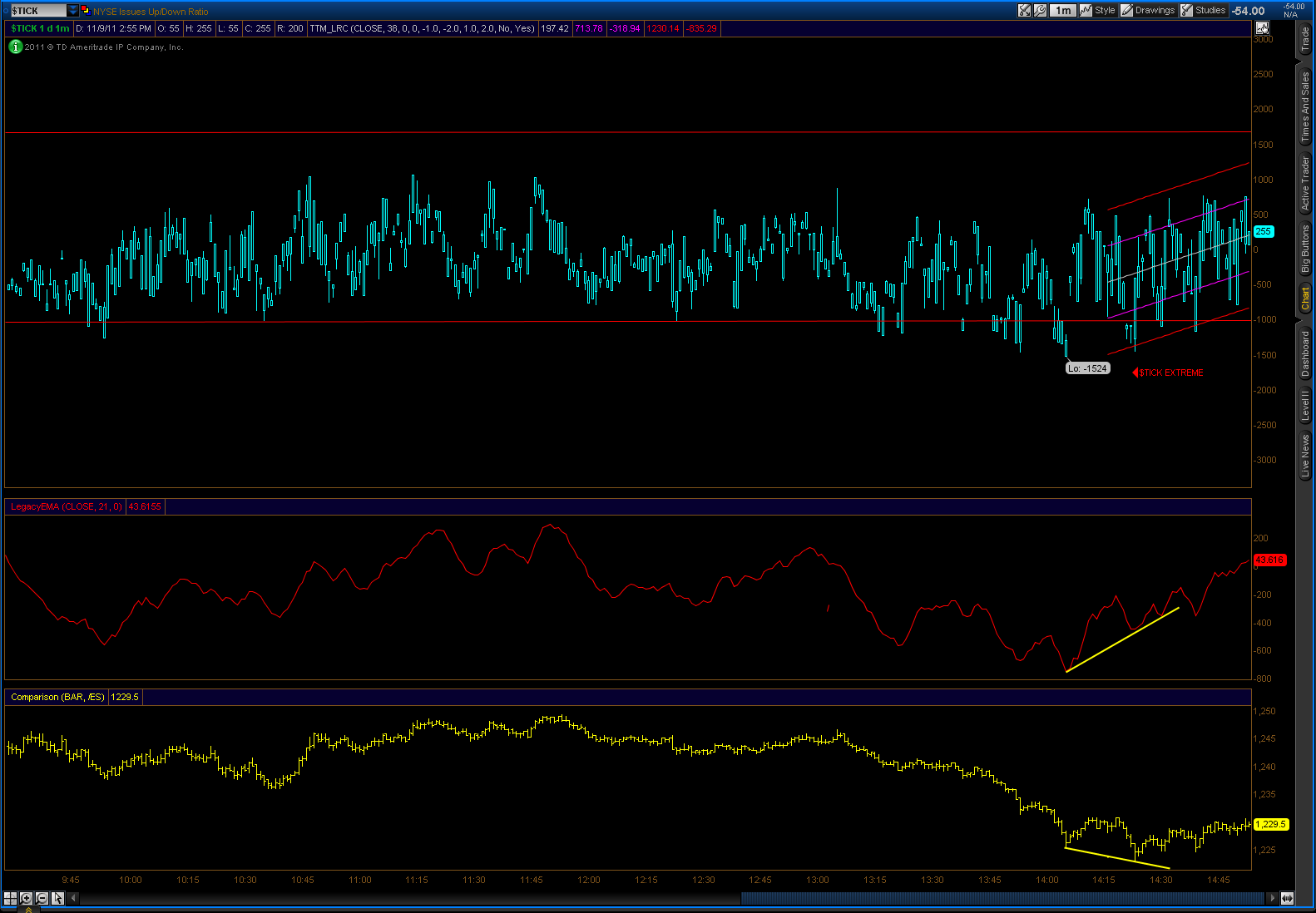1316x913 pixels.
Task: Click the horizontal time scrollbar thumb
Action: point(1002,898)
